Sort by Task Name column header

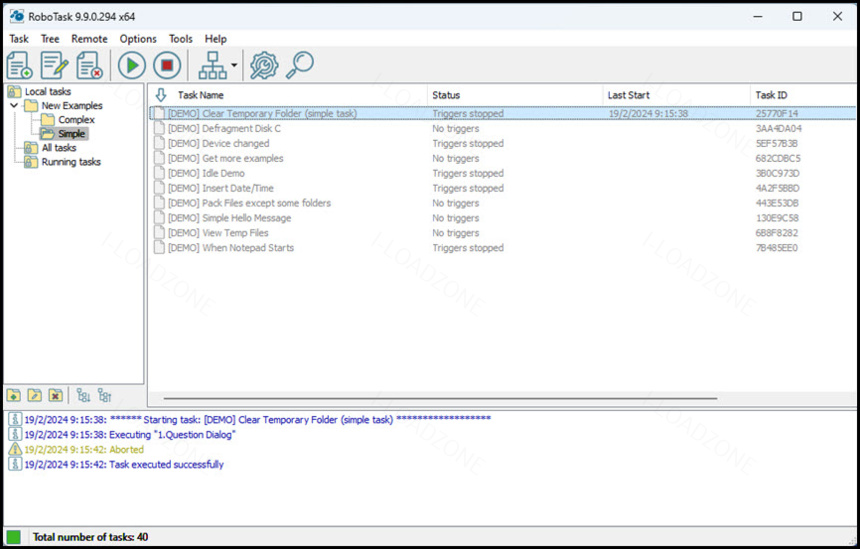coord(200,95)
